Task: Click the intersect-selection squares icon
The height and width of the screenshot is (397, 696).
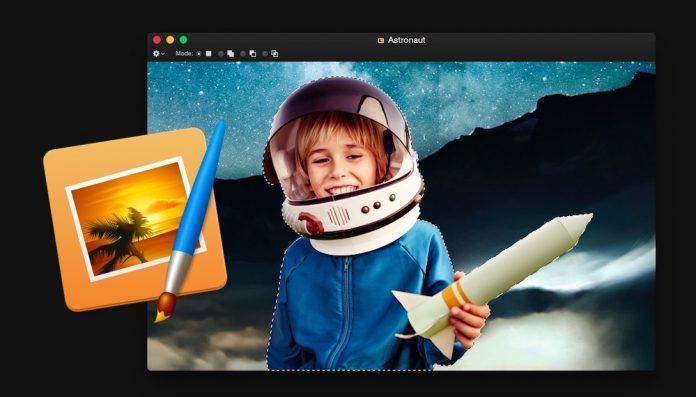Action: (275, 54)
